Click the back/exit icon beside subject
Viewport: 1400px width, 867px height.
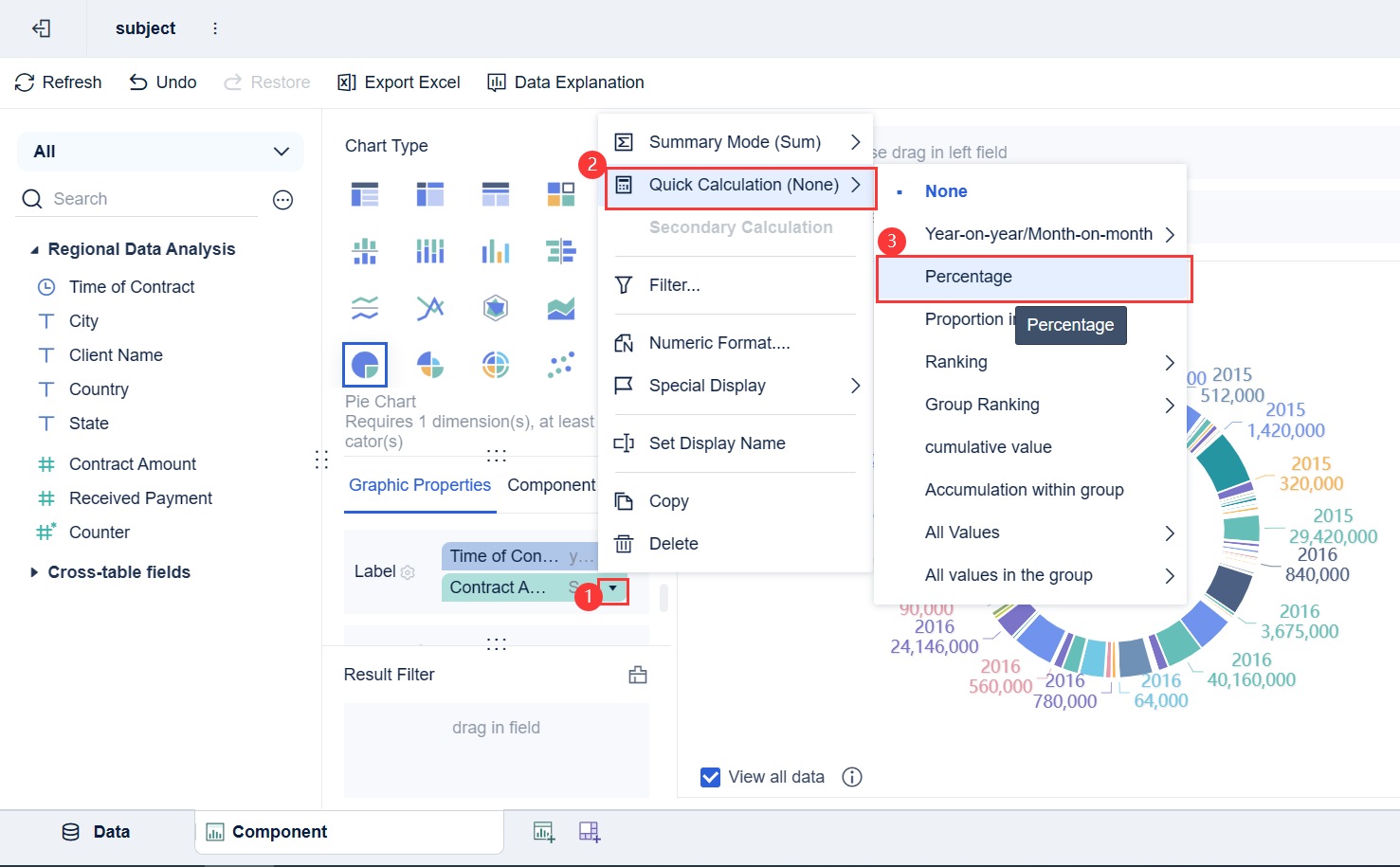[x=42, y=28]
